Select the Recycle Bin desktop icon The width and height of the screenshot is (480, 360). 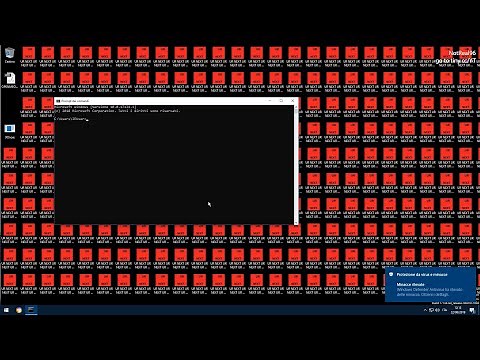pyautogui.click(x=10, y=55)
